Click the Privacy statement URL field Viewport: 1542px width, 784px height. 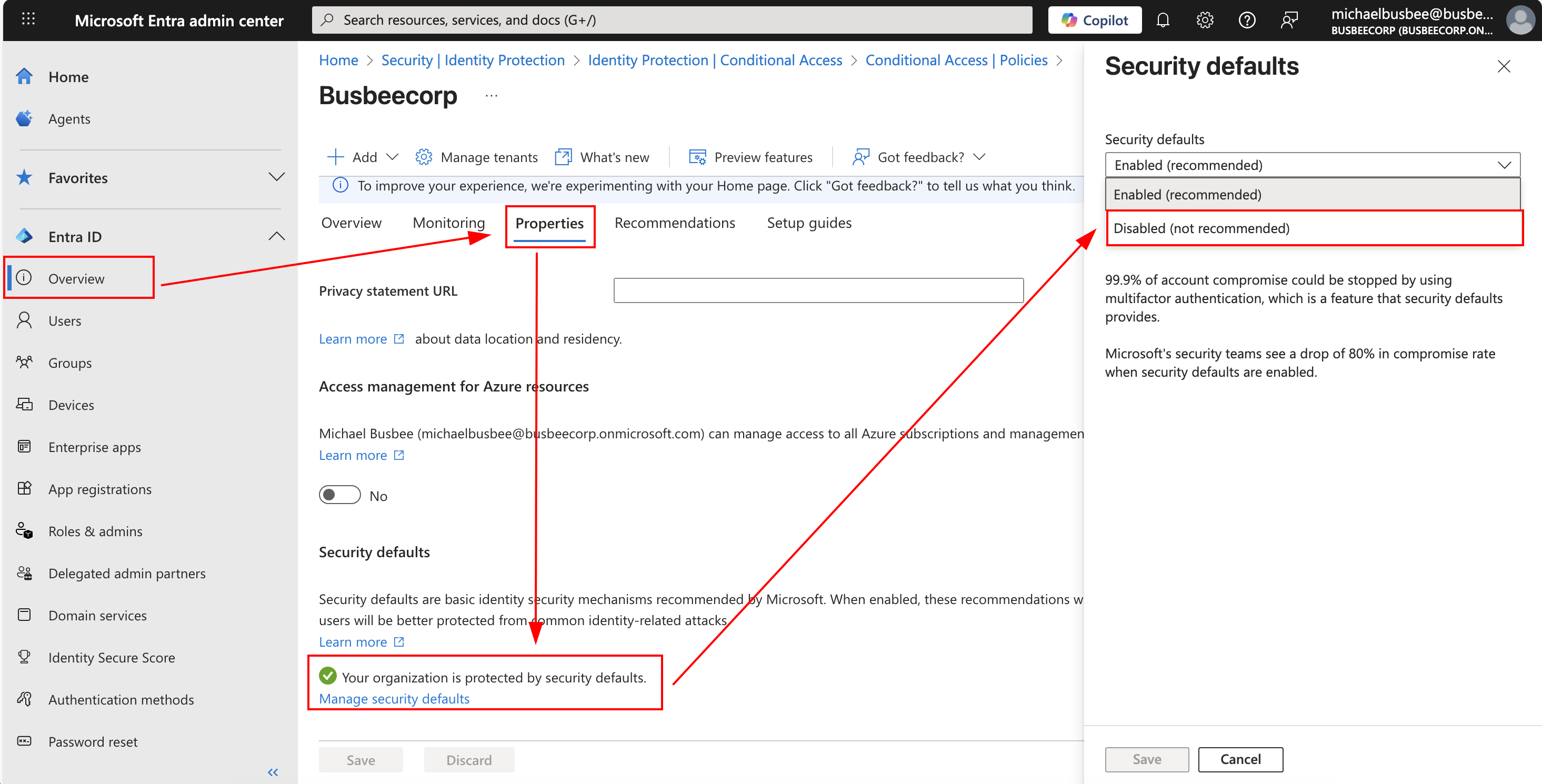[x=818, y=290]
